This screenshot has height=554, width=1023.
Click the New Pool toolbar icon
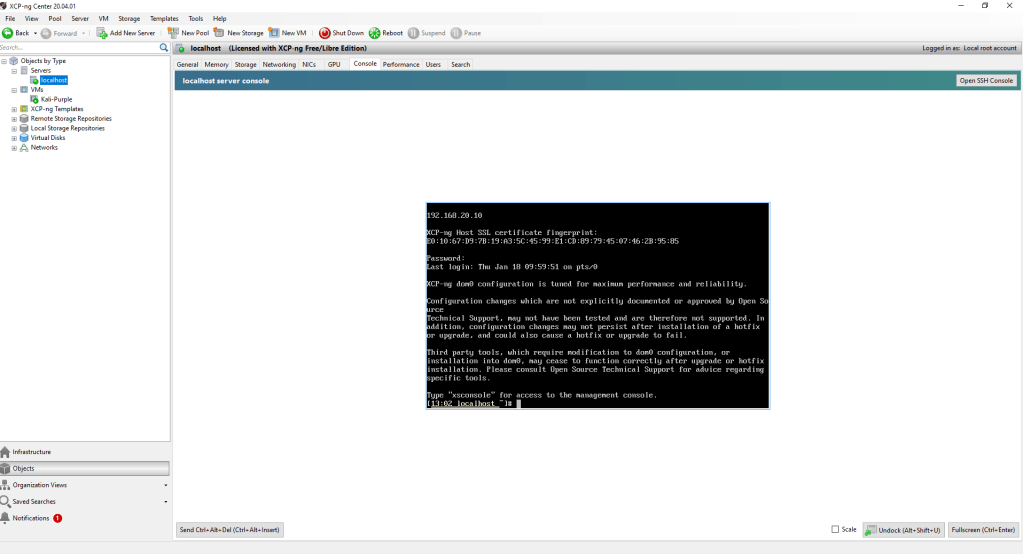coord(173,33)
